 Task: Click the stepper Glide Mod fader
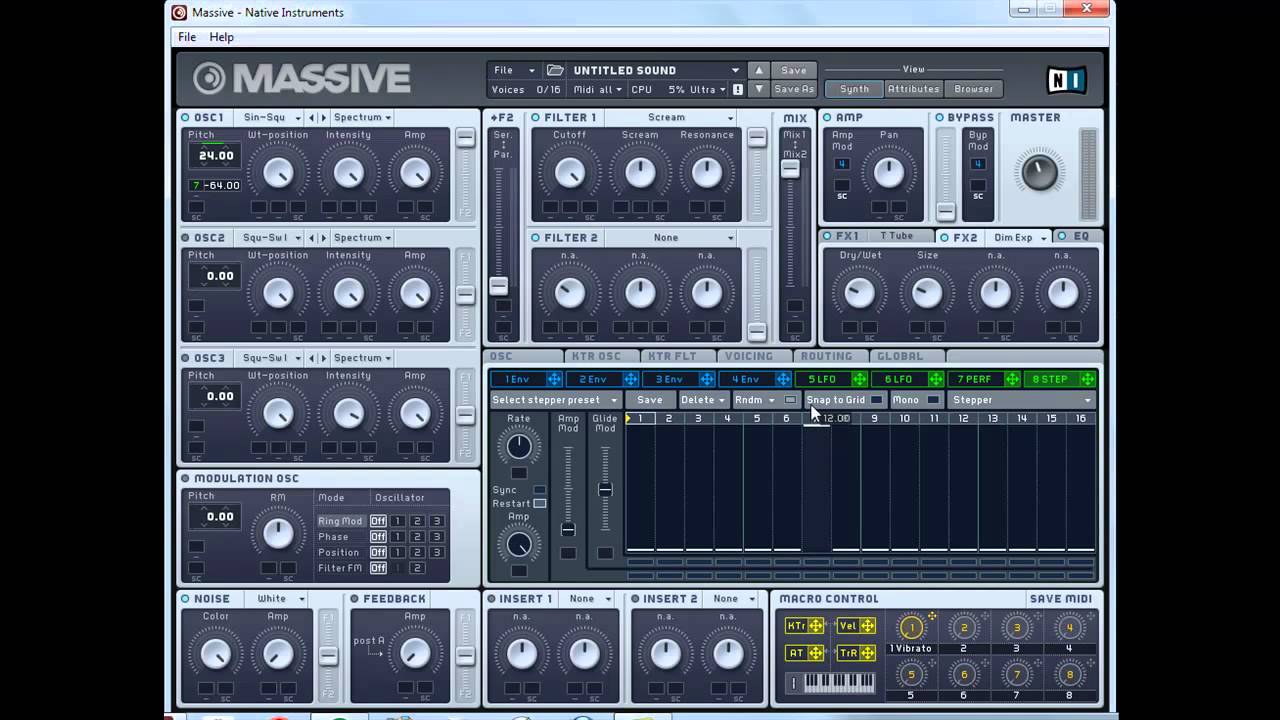[x=605, y=490]
